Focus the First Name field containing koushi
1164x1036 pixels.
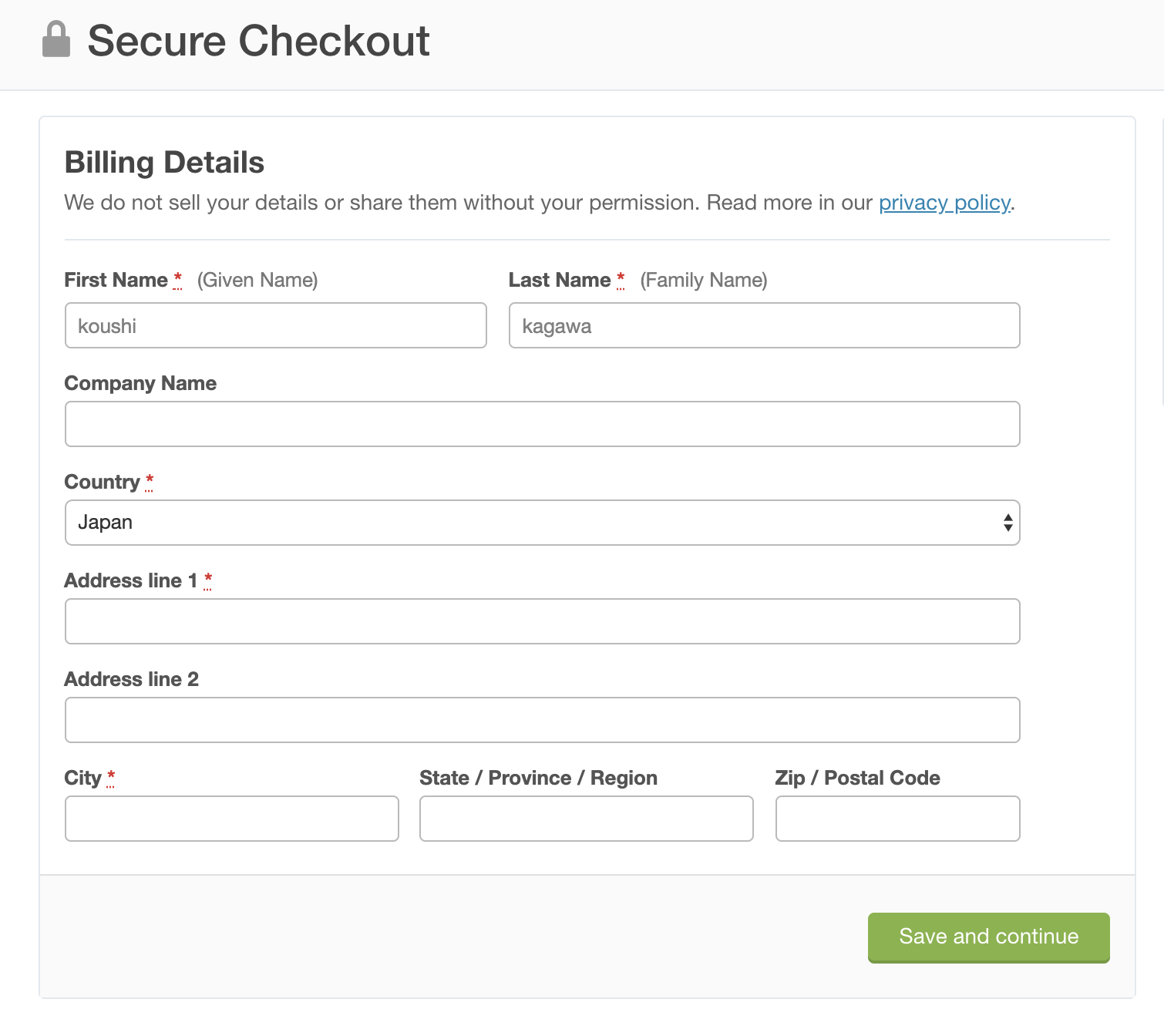point(276,325)
